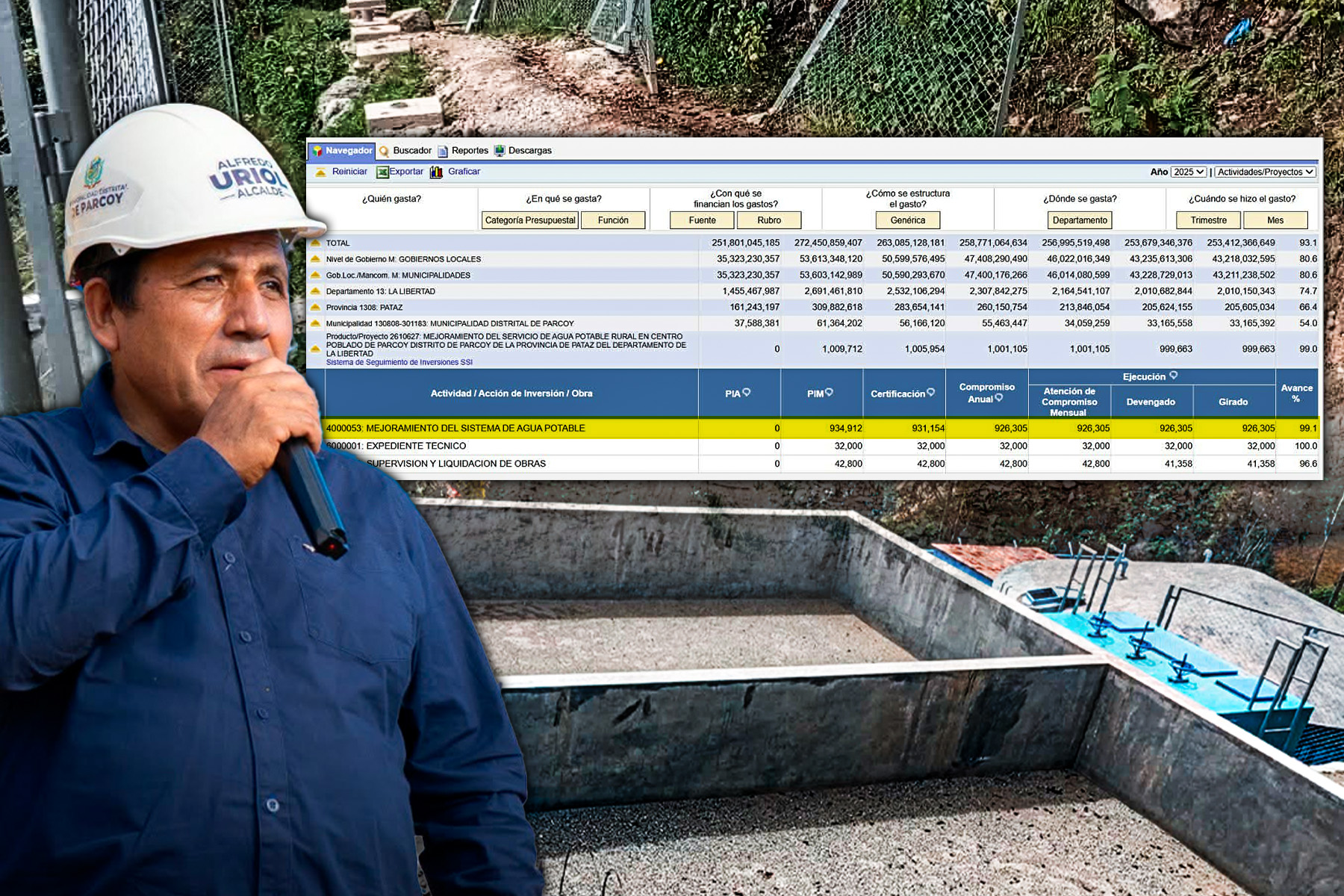Click the arrow icon beside Departamento 13 row
The image size is (1344, 896).
pos(315,291)
